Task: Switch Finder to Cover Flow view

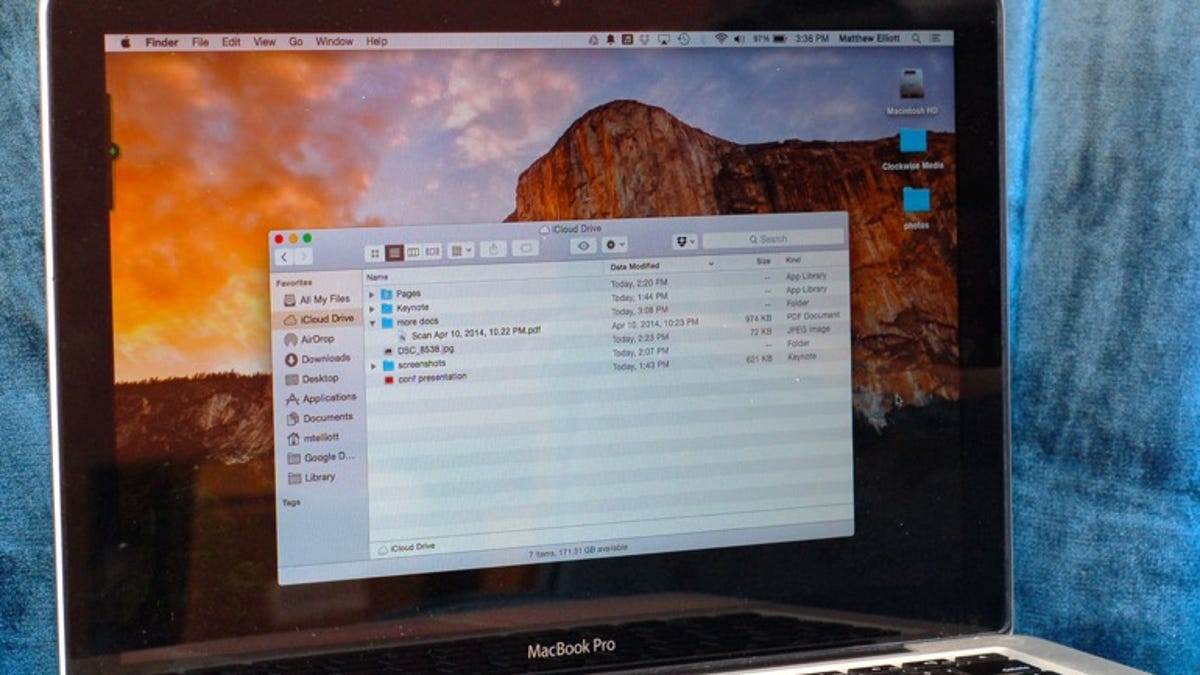Action: [432, 251]
